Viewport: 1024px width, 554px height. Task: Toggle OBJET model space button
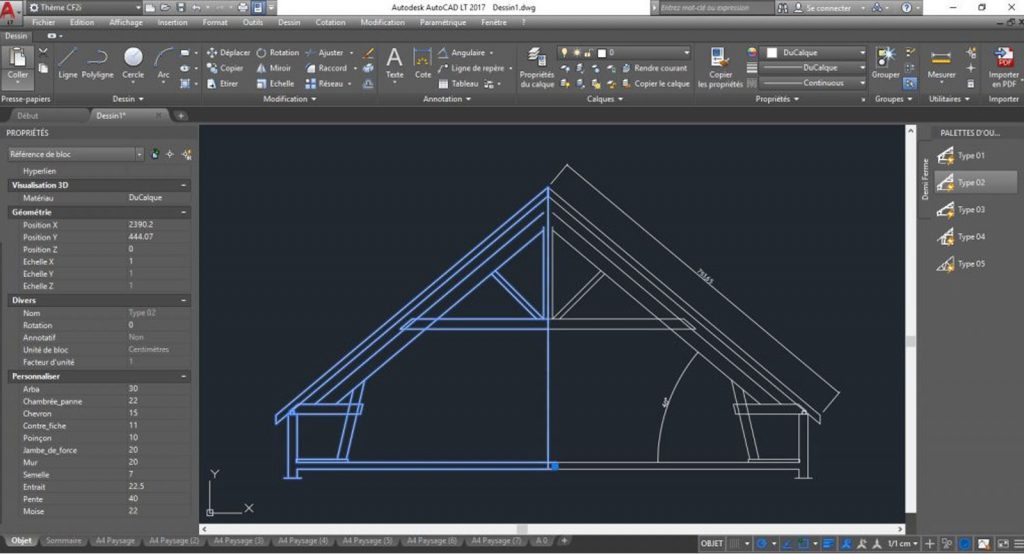click(712, 543)
